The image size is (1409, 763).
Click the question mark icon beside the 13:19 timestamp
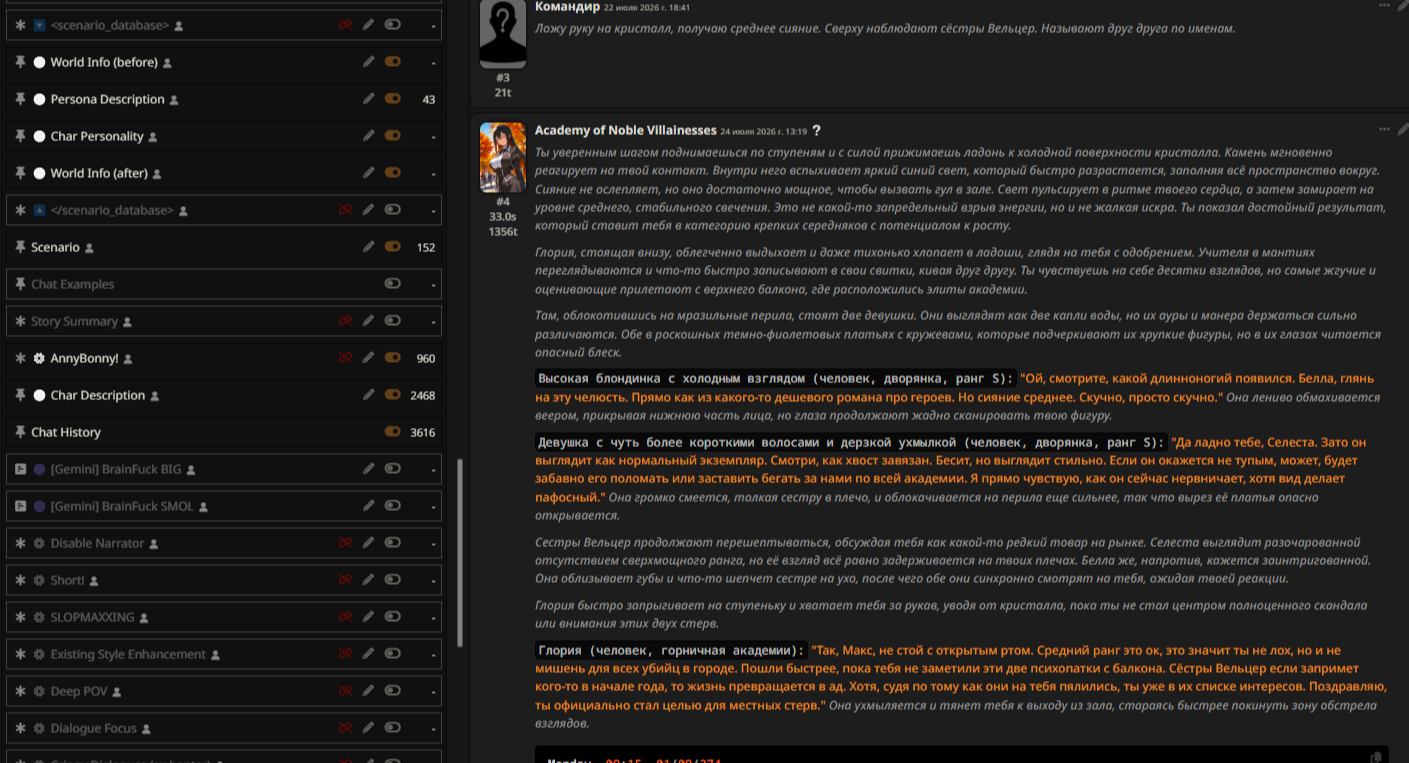(x=816, y=131)
